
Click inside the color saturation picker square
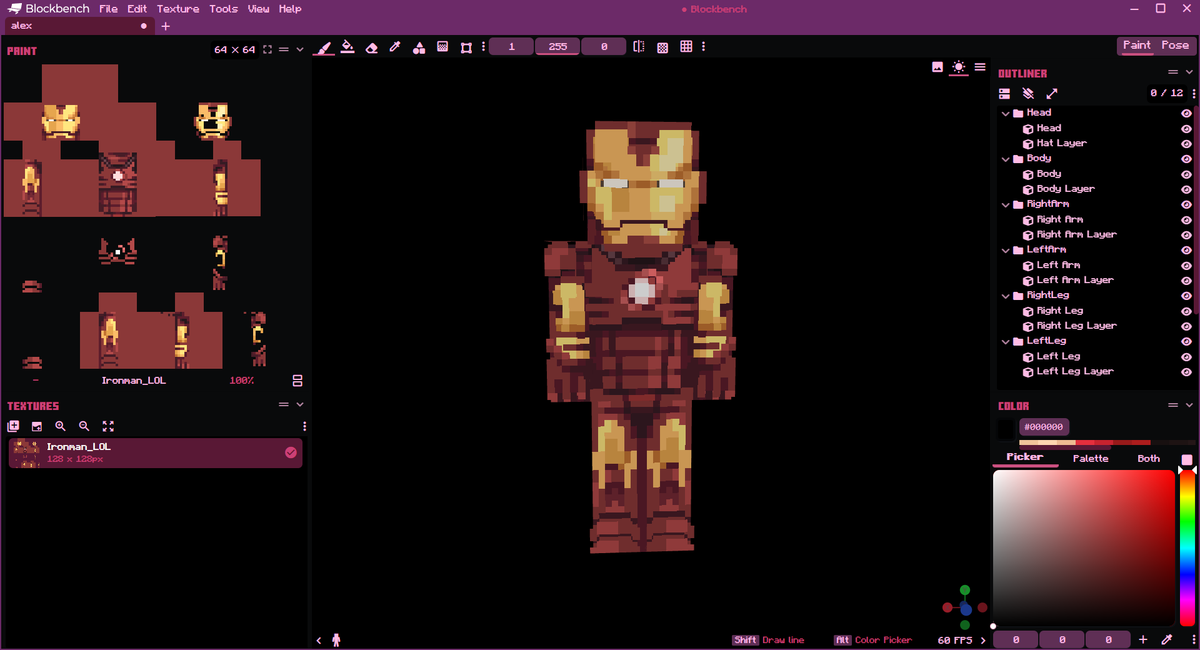pyautogui.click(x=1084, y=548)
